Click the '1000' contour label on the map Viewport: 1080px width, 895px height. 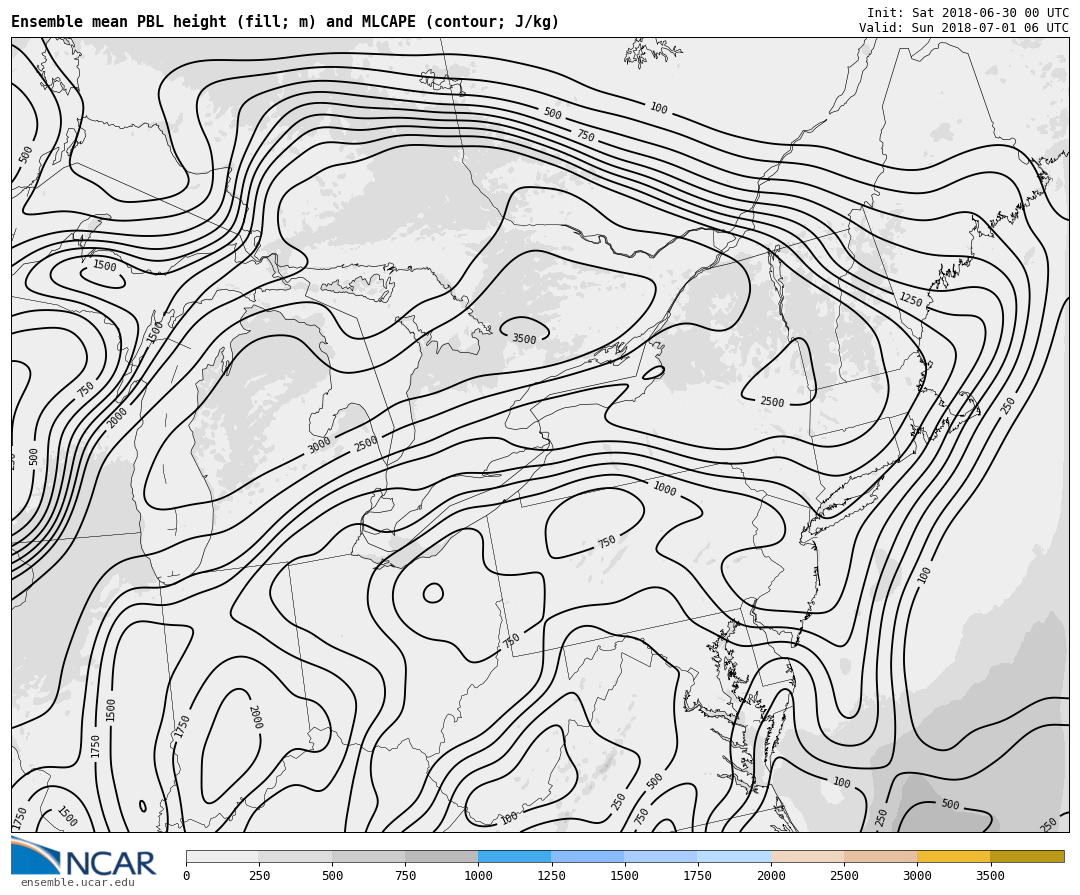point(665,488)
